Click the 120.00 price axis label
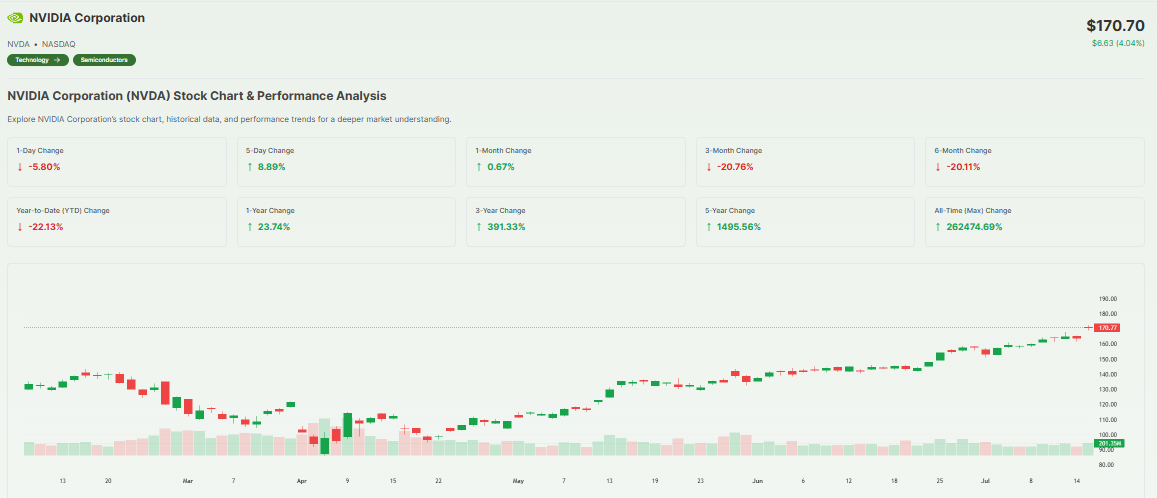The height and width of the screenshot is (498, 1157). pos(1108,404)
